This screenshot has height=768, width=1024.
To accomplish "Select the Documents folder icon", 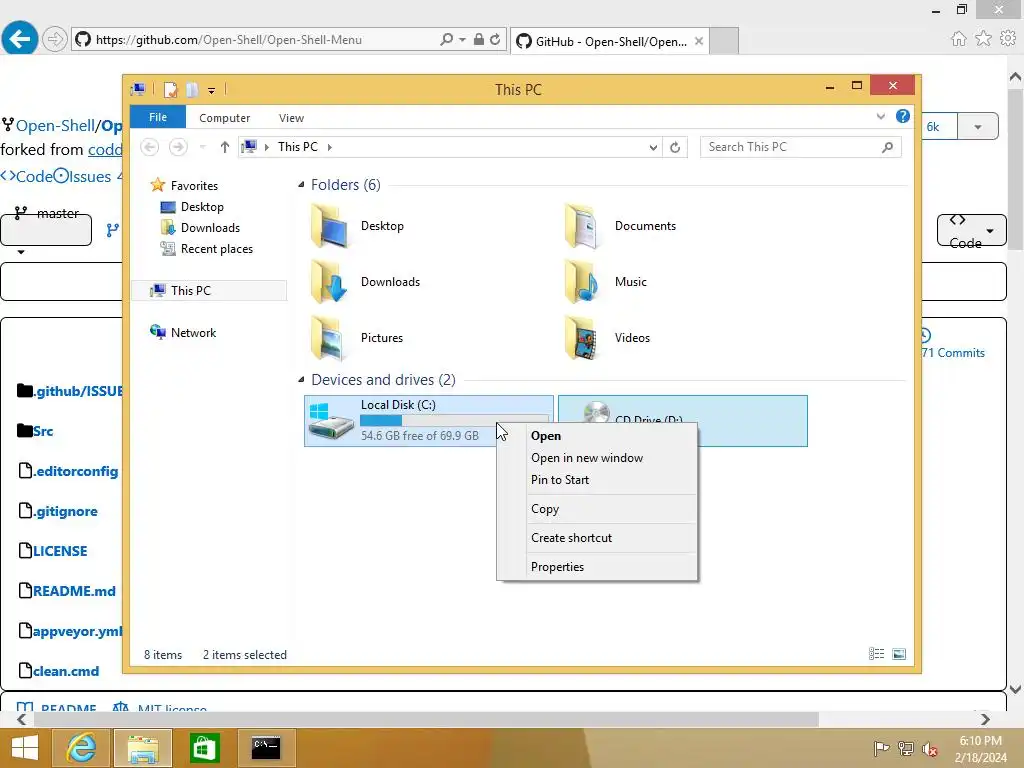I will pyautogui.click(x=583, y=226).
